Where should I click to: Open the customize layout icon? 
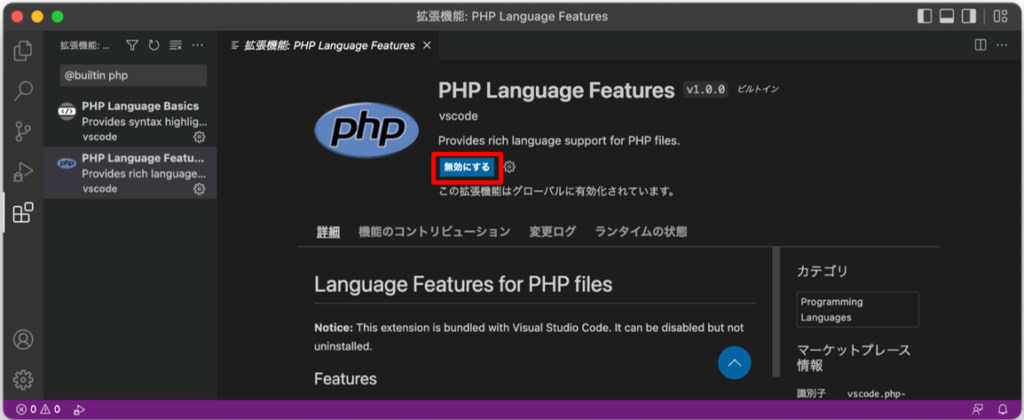click(x=1000, y=16)
